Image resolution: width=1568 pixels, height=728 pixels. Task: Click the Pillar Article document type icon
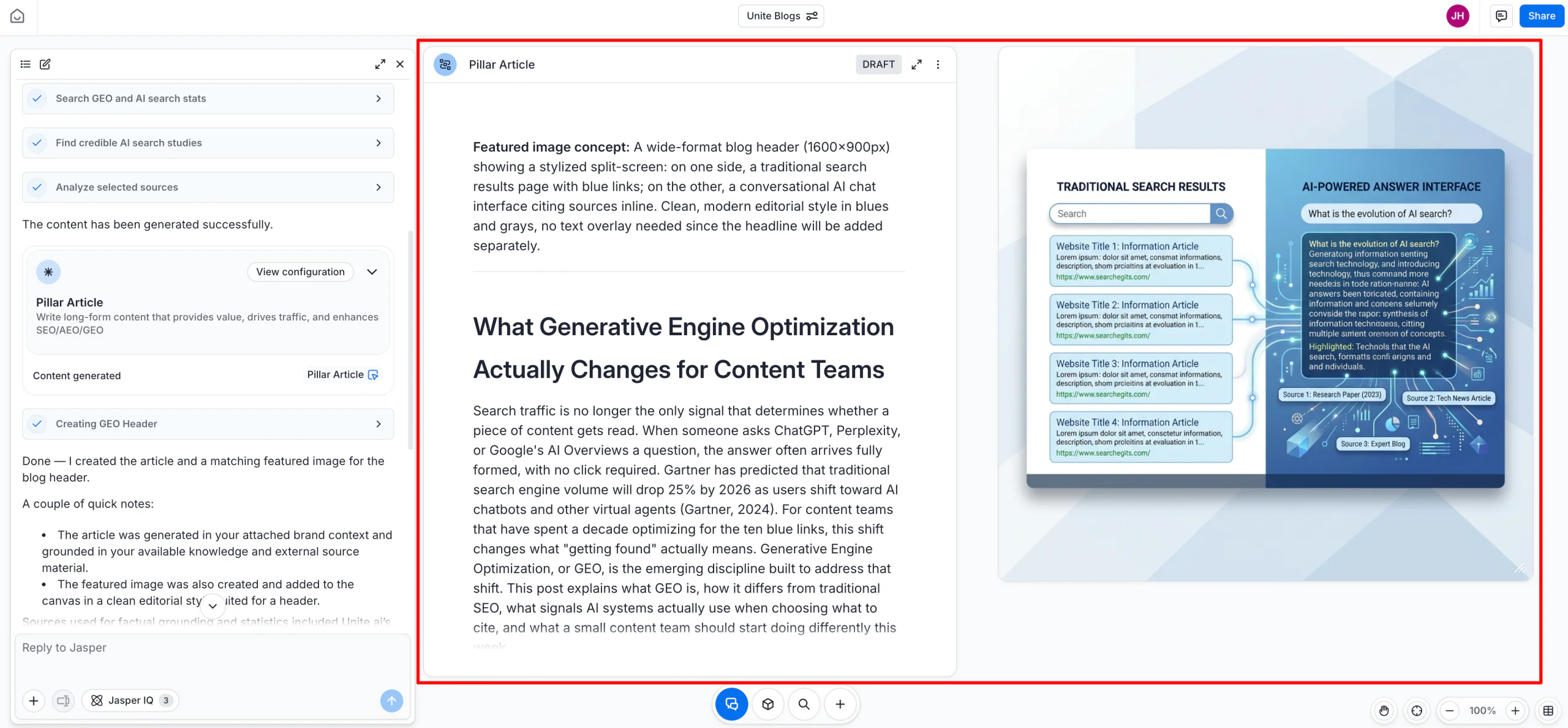(x=445, y=64)
